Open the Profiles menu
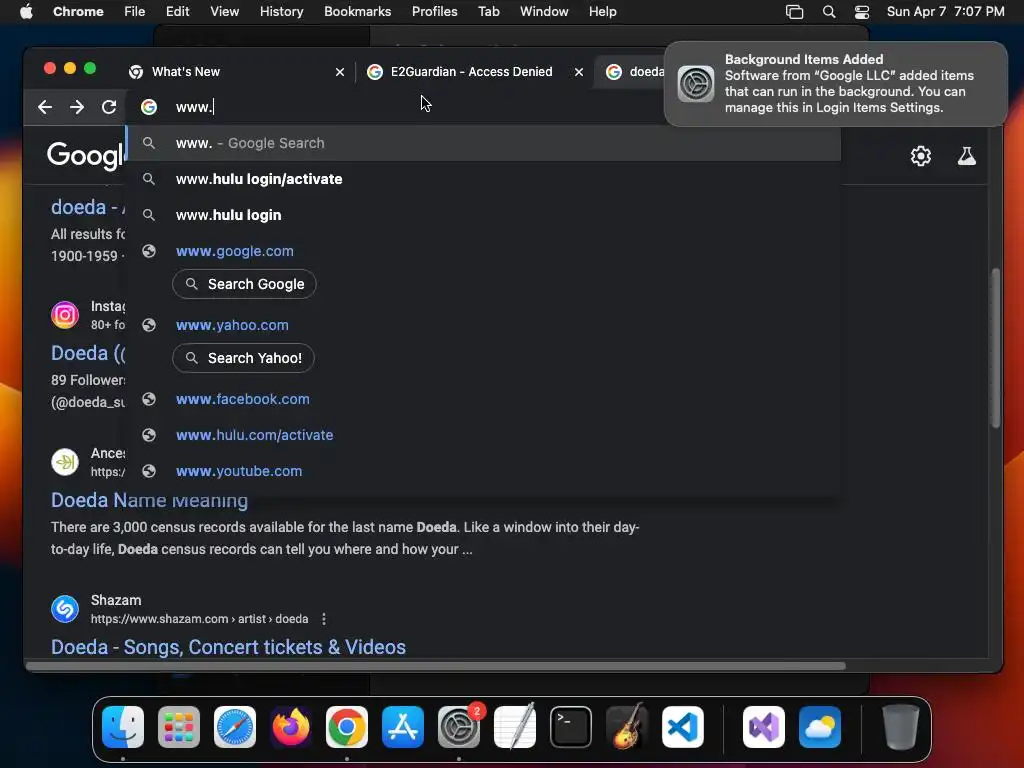Viewport: 1024px width, 768px height. click(x=434, y=12)
